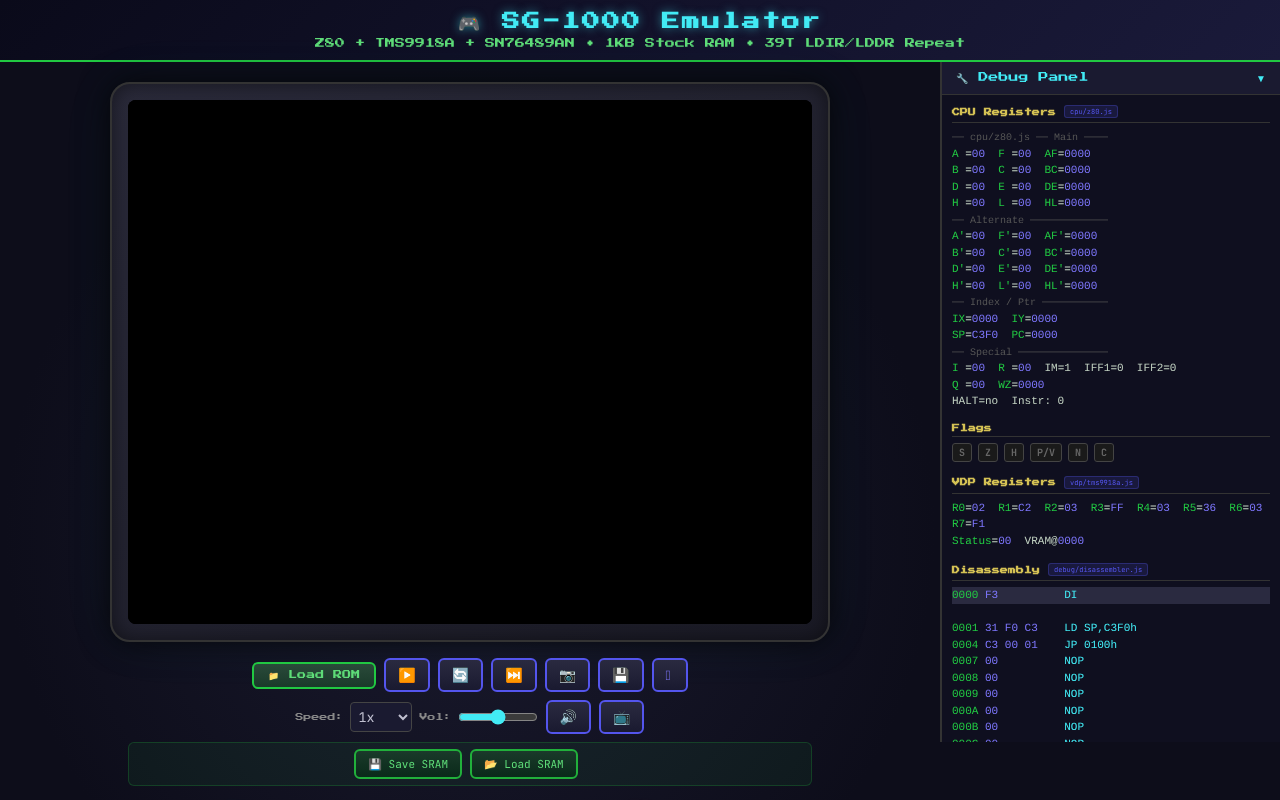The image size is (1280, 800).
Task: Click the IX=0000 register value
Action: tap(975, 319)
